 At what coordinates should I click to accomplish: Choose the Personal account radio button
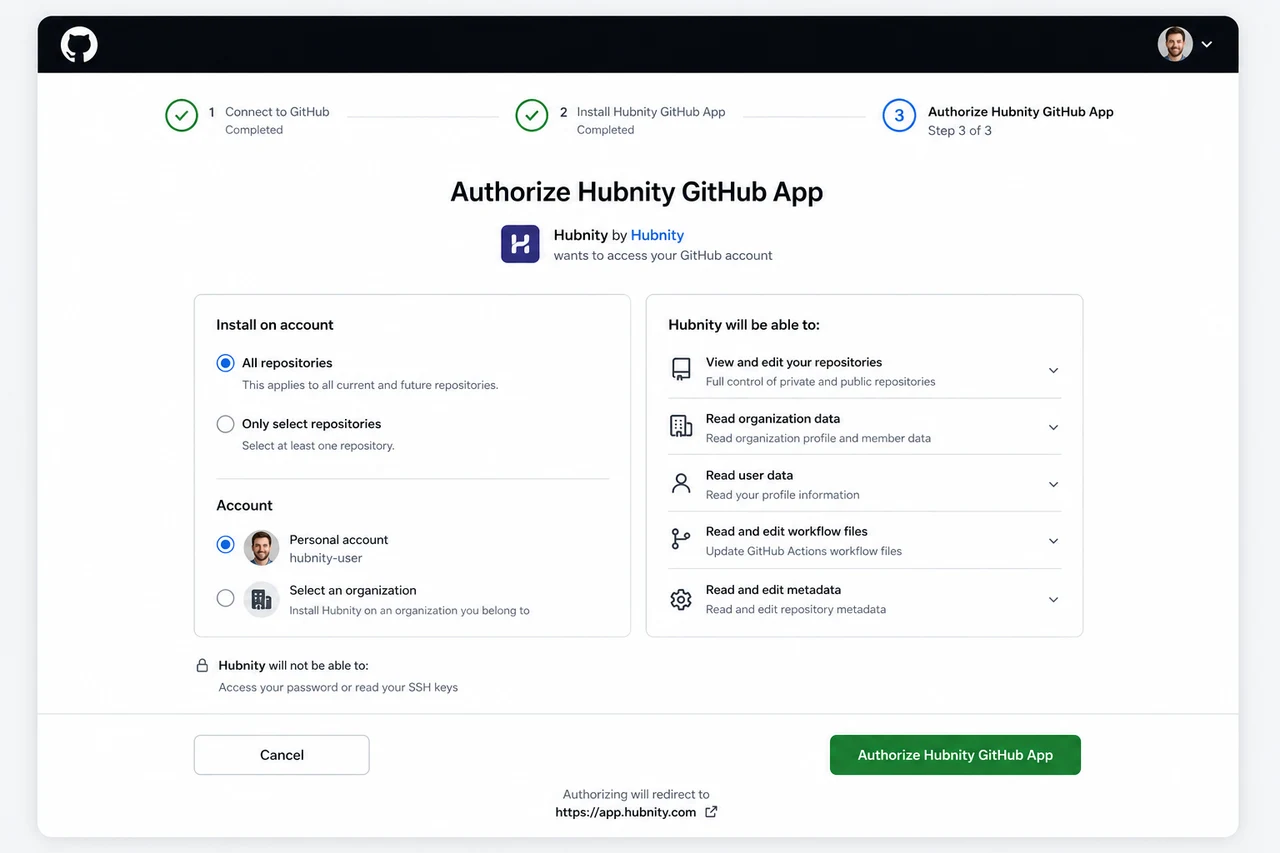coord(226,544)
